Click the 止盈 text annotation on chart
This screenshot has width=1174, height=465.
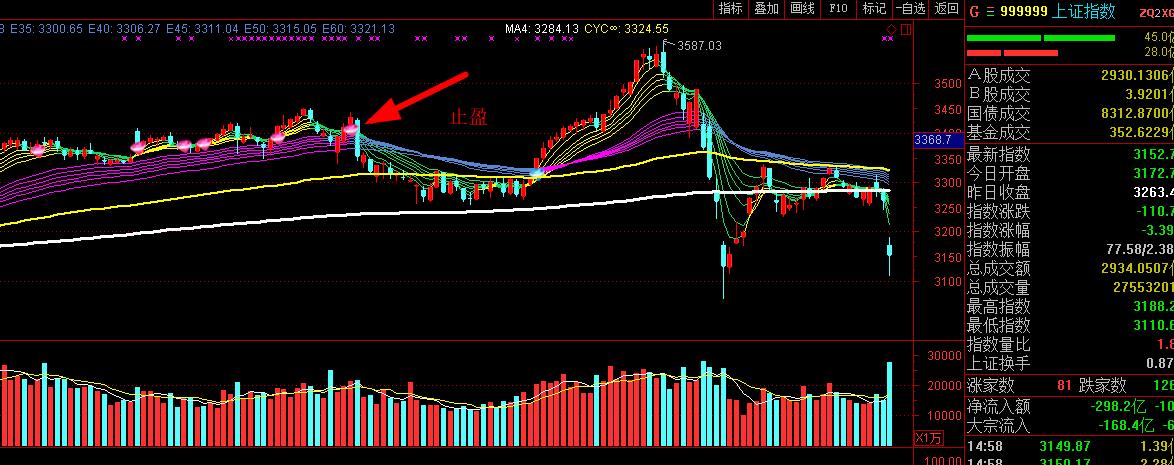click(x=469, y=117)
